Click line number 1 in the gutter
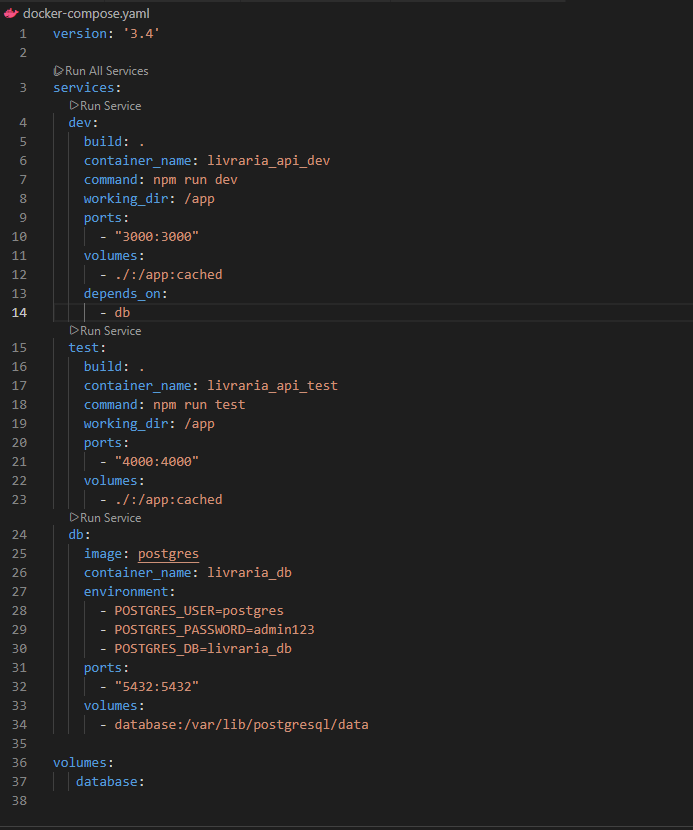The image size is (693, 830). pos(22,34)
